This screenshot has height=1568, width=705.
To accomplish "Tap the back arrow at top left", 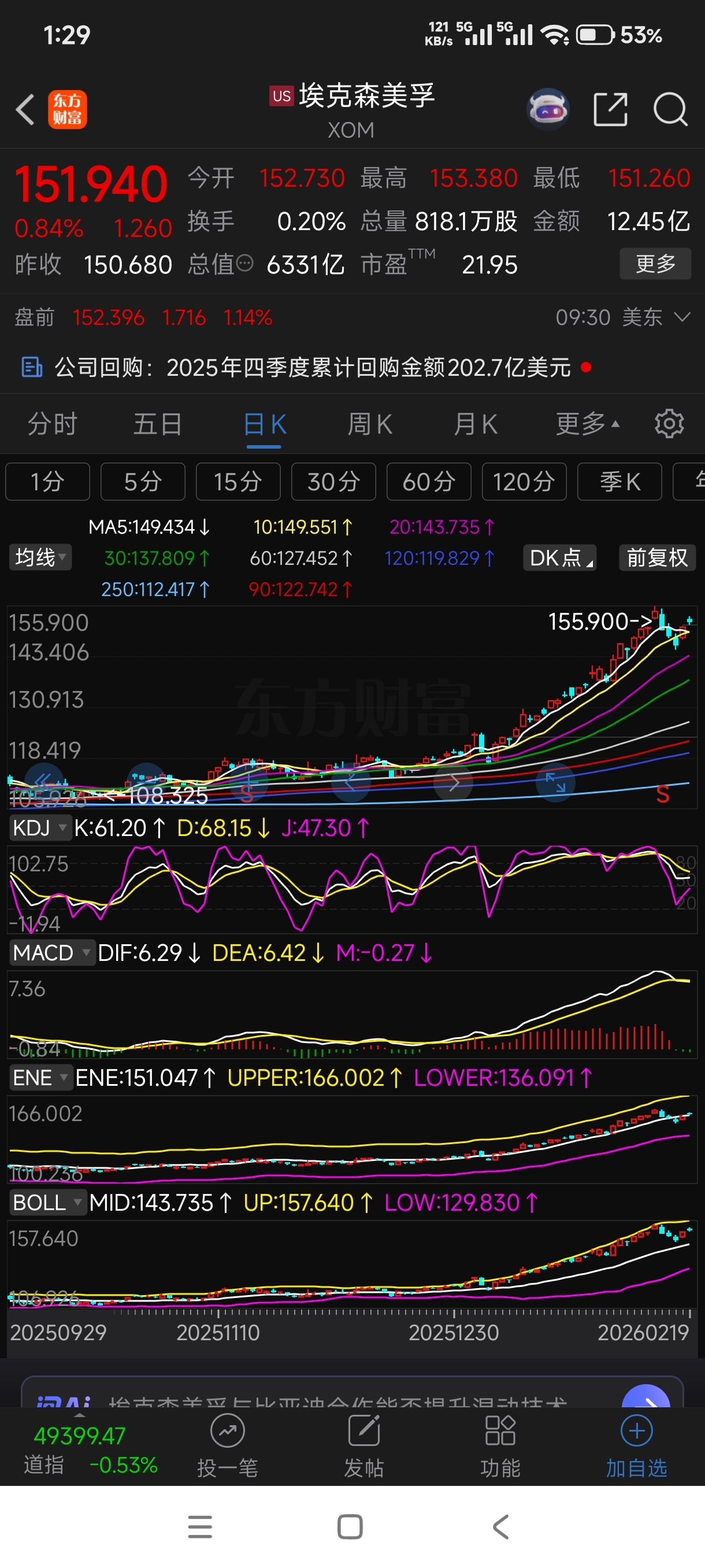I will (25, 110).
